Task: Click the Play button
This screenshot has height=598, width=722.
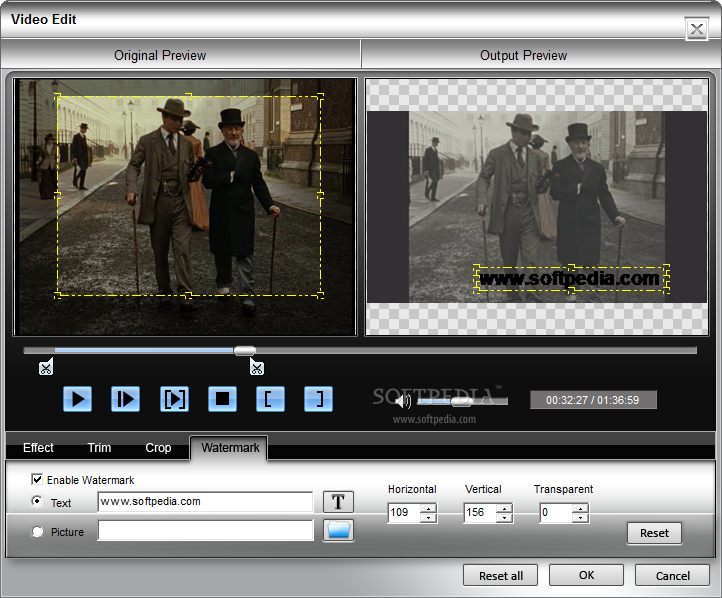Action: point(77,399)
